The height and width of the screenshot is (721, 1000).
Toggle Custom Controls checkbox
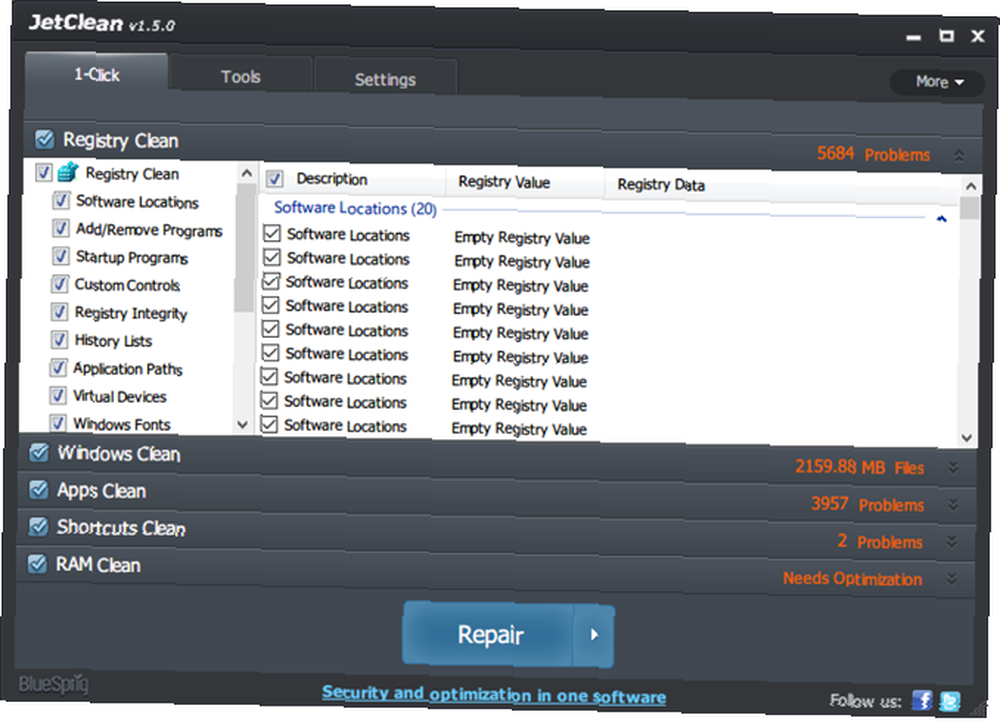point(59,284)
